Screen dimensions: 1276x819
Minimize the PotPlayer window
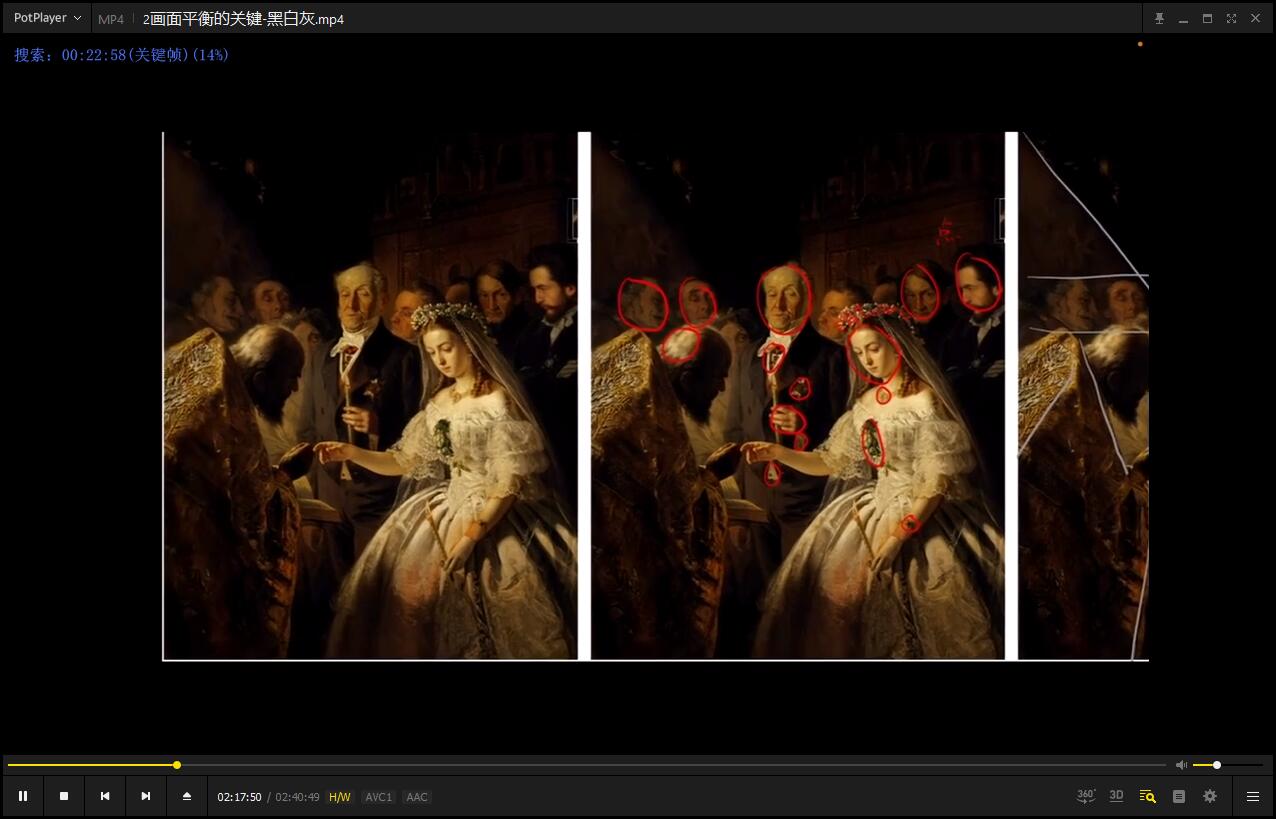(1184, 18)
